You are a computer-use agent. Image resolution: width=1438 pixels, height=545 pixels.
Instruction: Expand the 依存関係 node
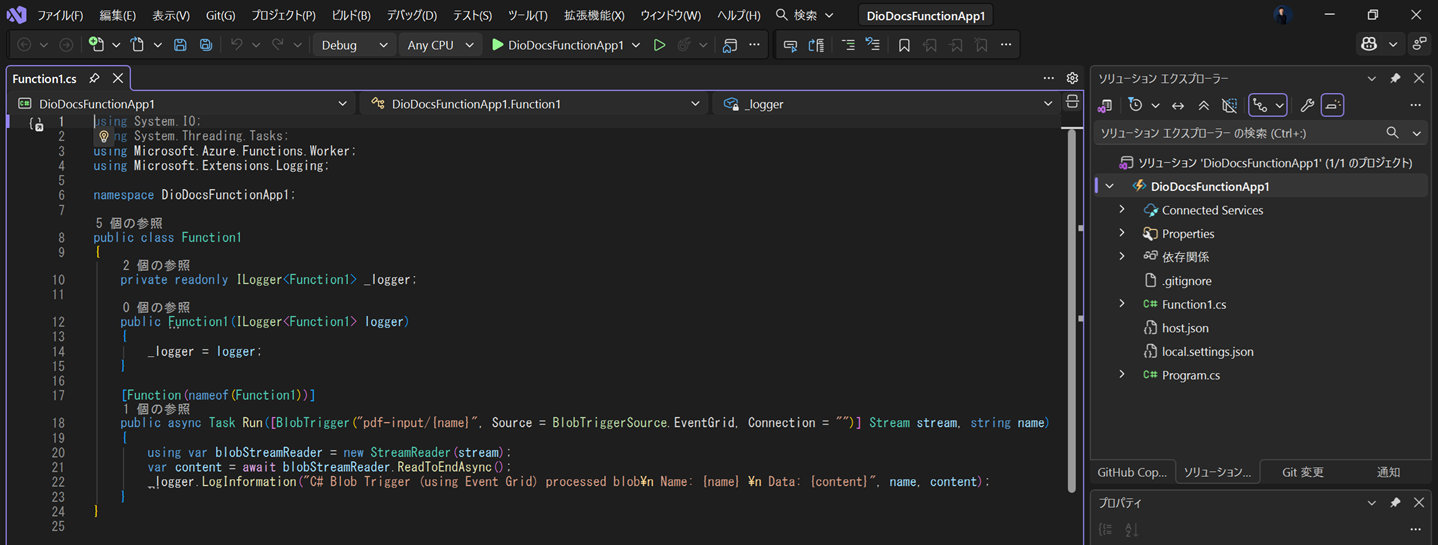pos(1122,257)
